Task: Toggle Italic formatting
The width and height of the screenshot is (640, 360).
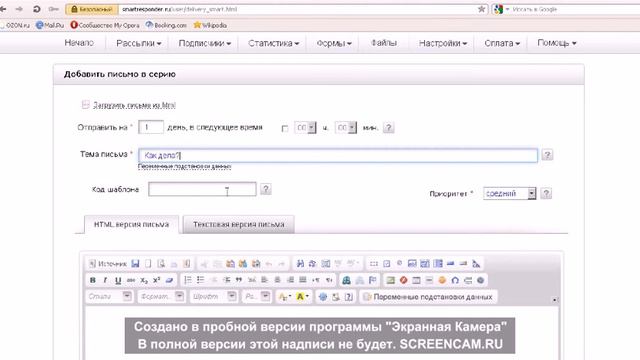Action: coord(105,280)
